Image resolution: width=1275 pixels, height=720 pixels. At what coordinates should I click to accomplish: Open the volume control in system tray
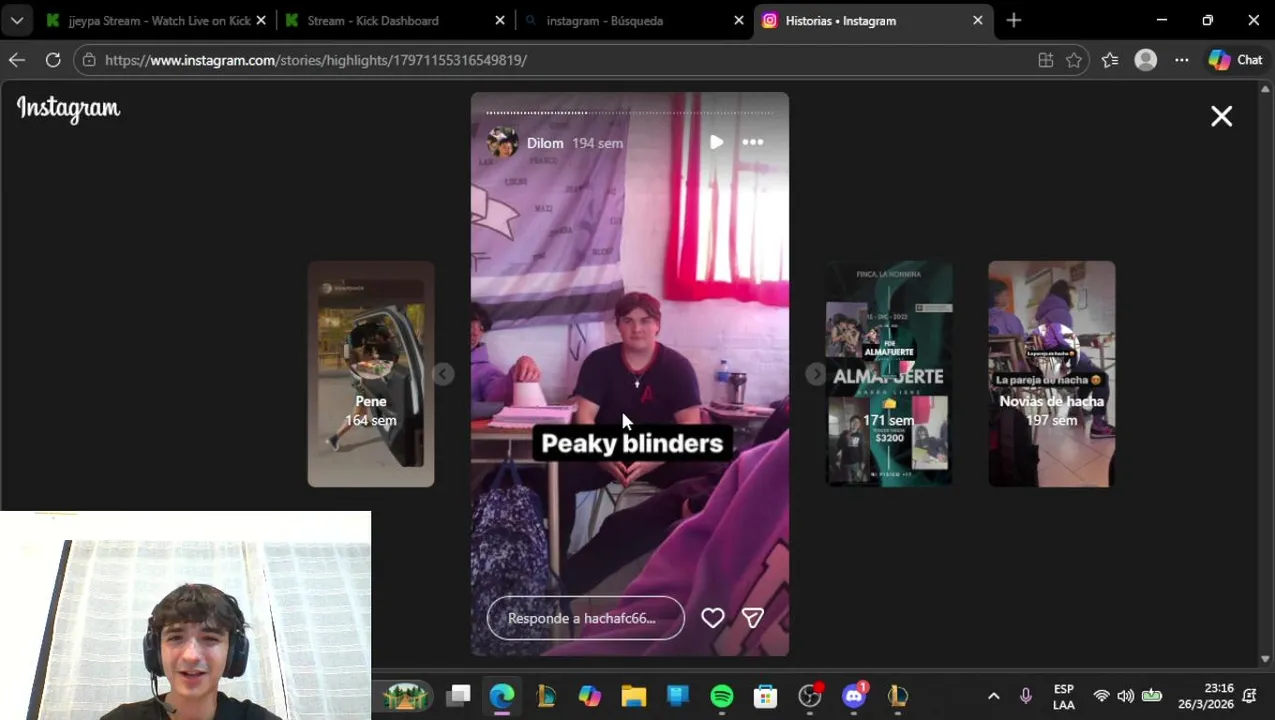point(1126,696)
